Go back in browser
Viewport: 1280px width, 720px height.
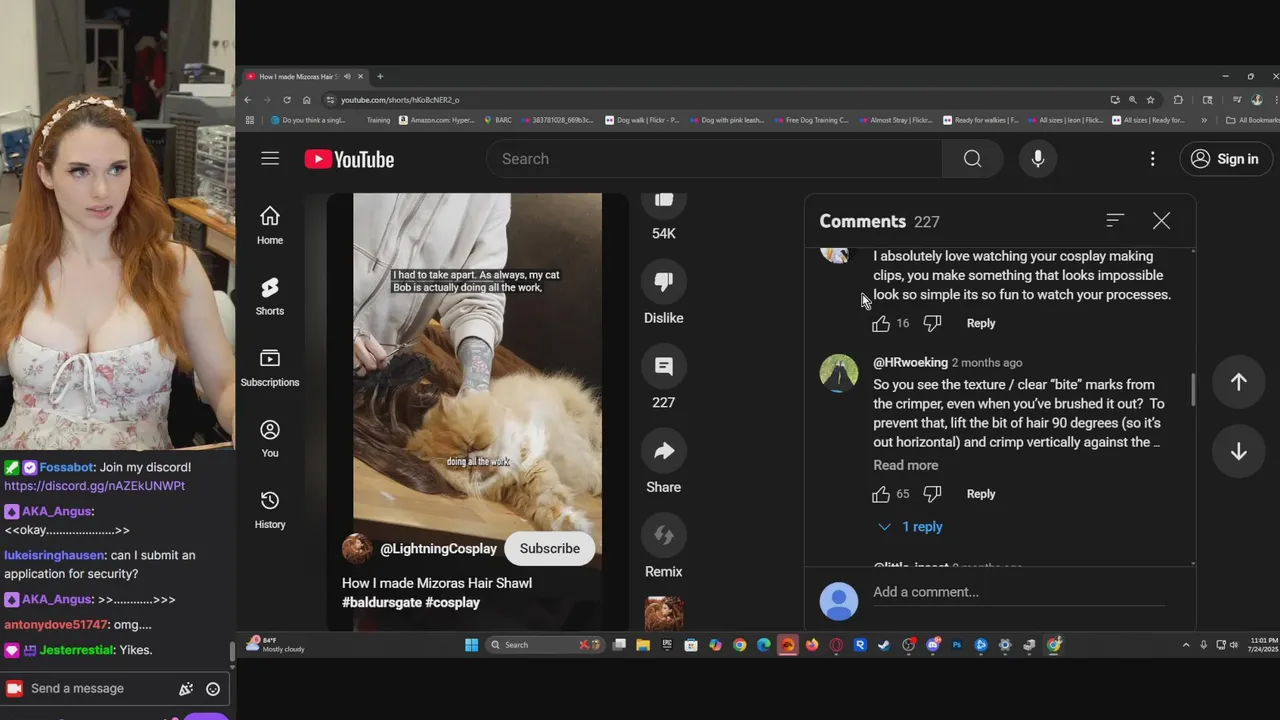(x=248, y=100)
